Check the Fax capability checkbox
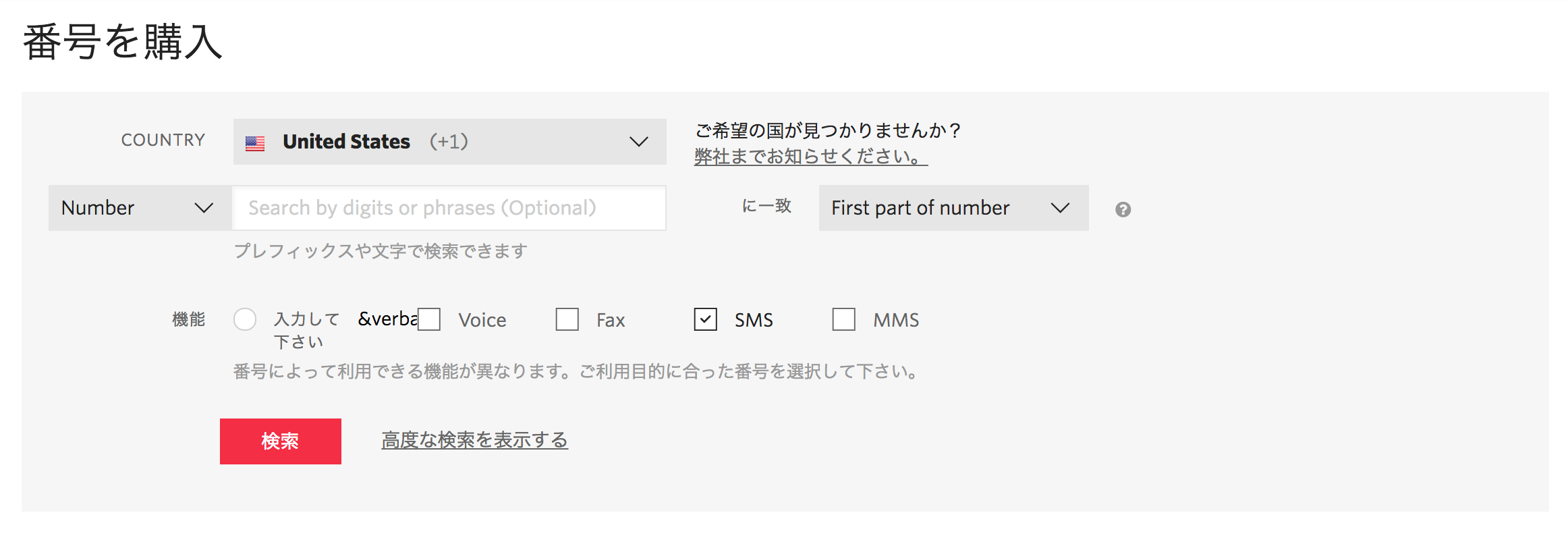The image size is (1568, 540). [x=567, y=319]
